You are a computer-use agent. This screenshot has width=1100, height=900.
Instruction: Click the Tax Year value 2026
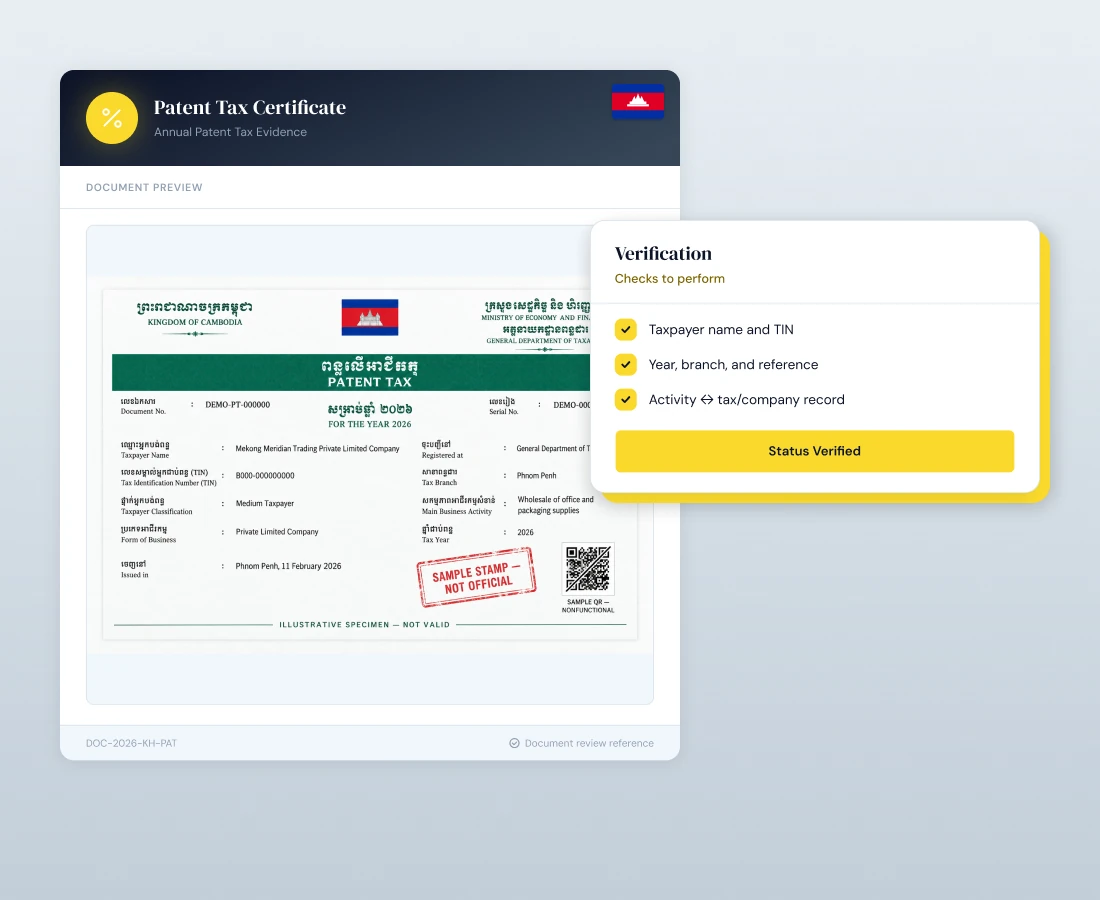coord(525,532)
